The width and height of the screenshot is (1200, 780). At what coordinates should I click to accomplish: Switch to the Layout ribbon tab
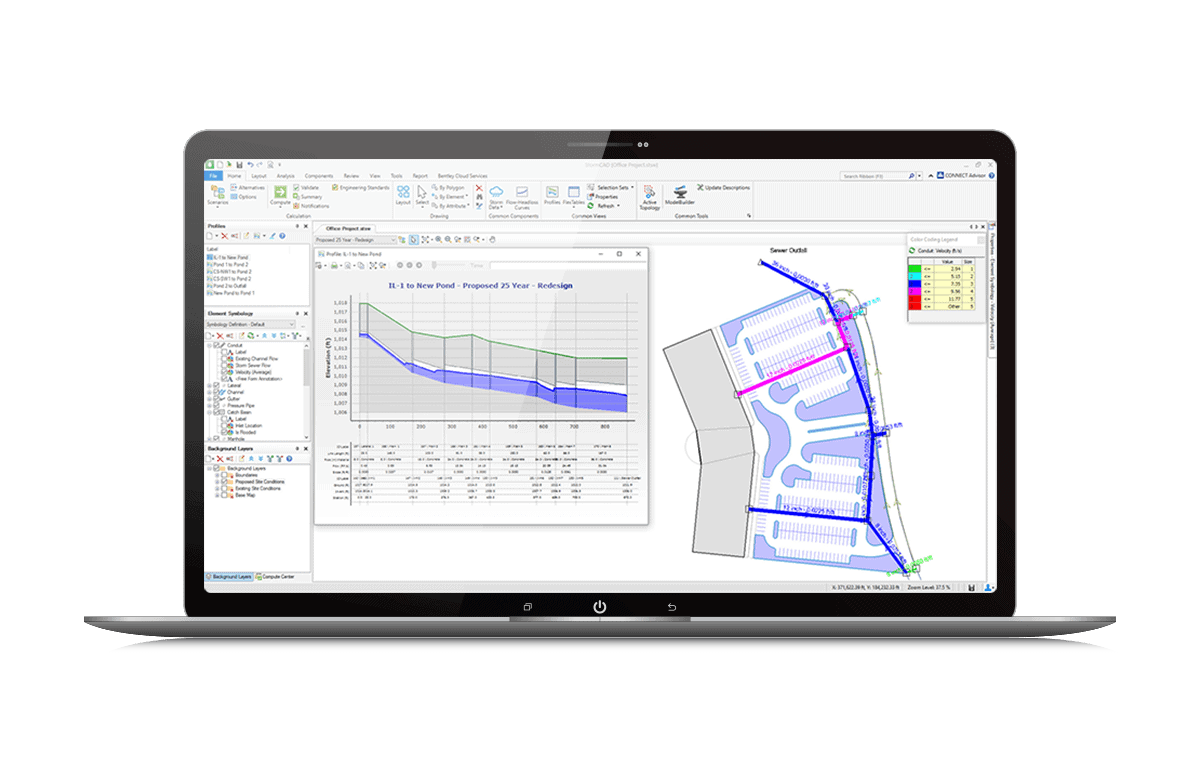click(259, 176)
